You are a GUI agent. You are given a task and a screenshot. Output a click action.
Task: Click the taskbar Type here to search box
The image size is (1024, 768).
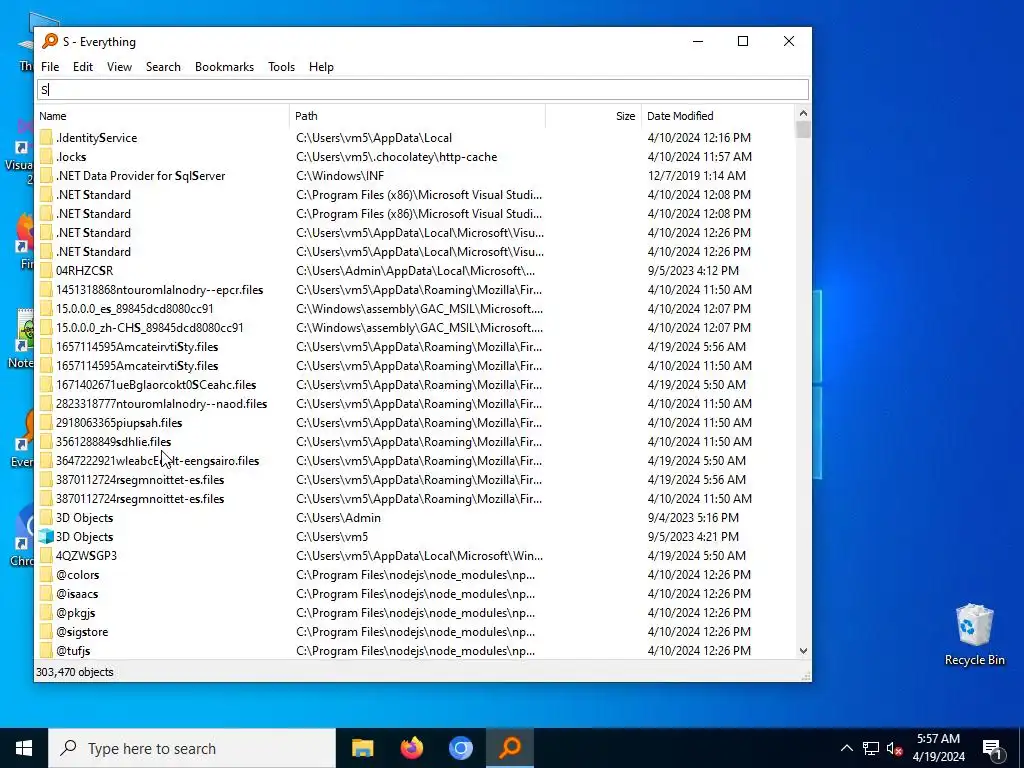pos(192,748)
